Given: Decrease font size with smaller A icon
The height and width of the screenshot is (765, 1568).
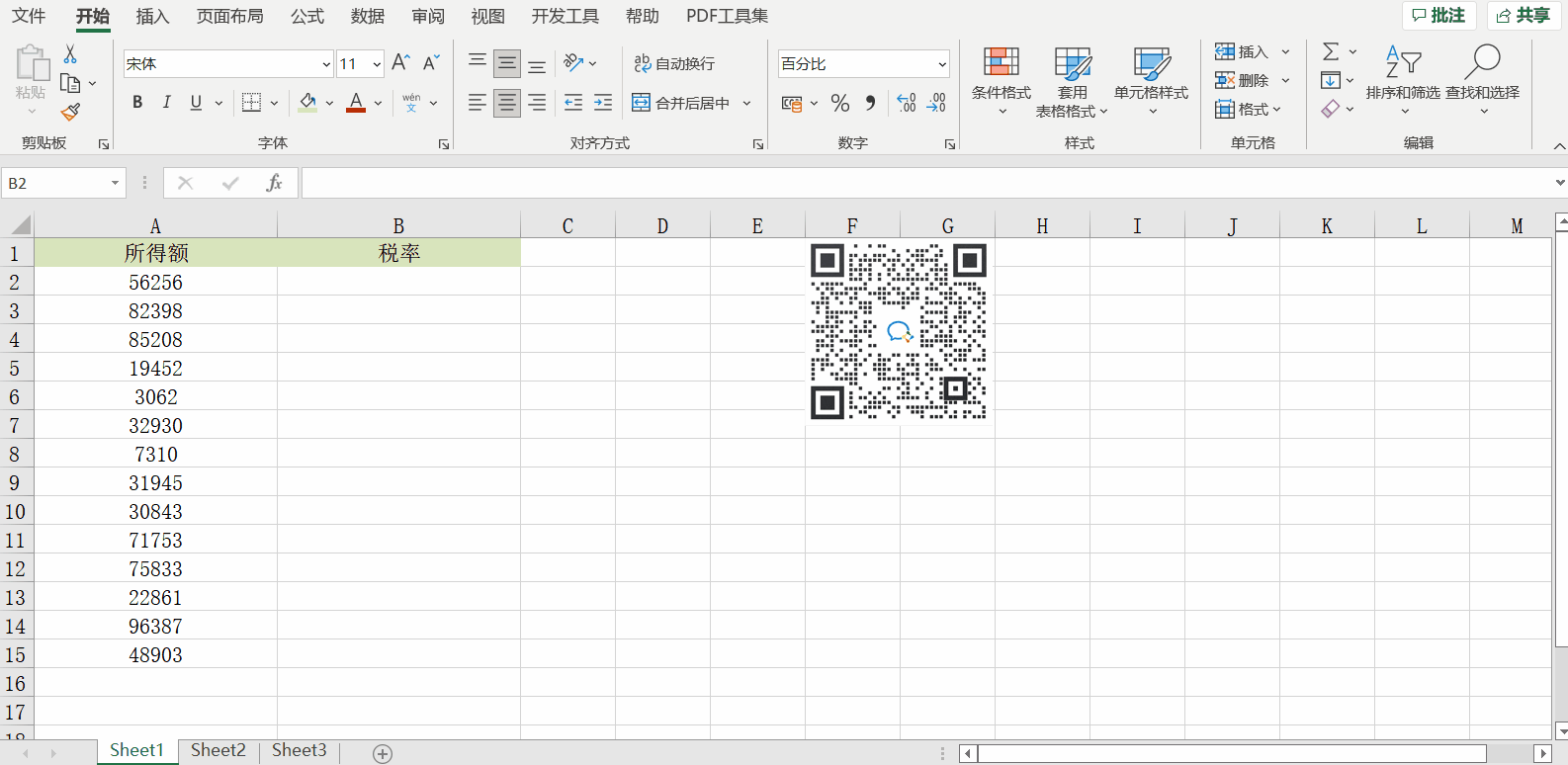Looking at the screenshot, I should (431, 63).
